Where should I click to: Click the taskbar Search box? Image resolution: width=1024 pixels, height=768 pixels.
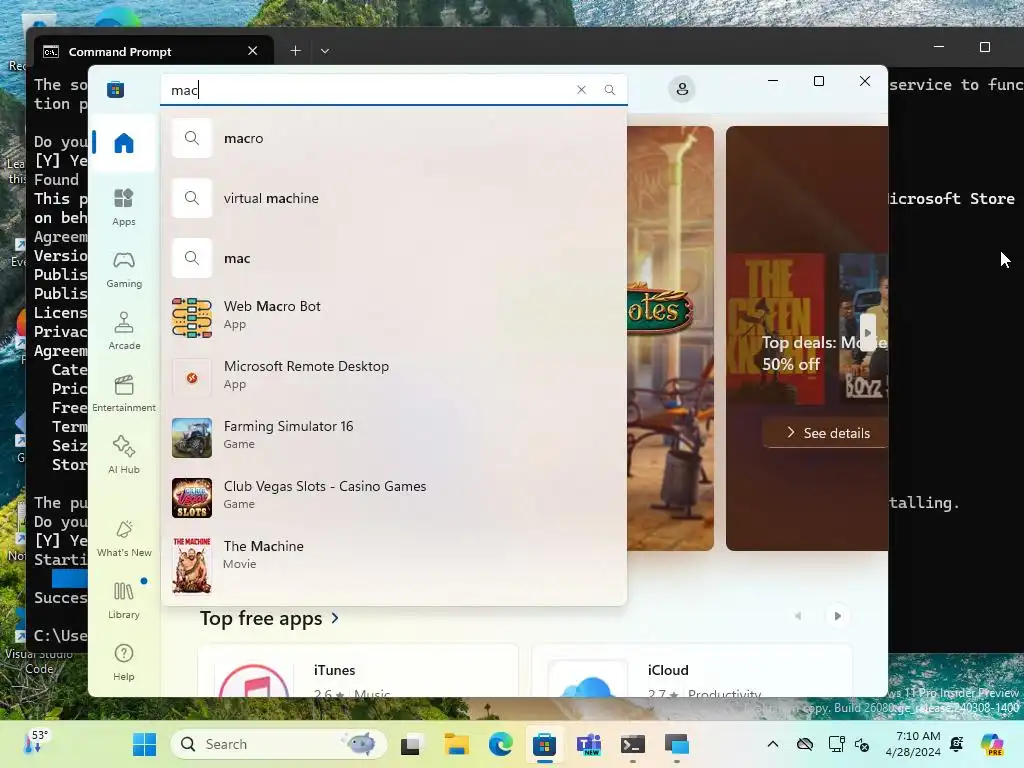pos(279,744)
